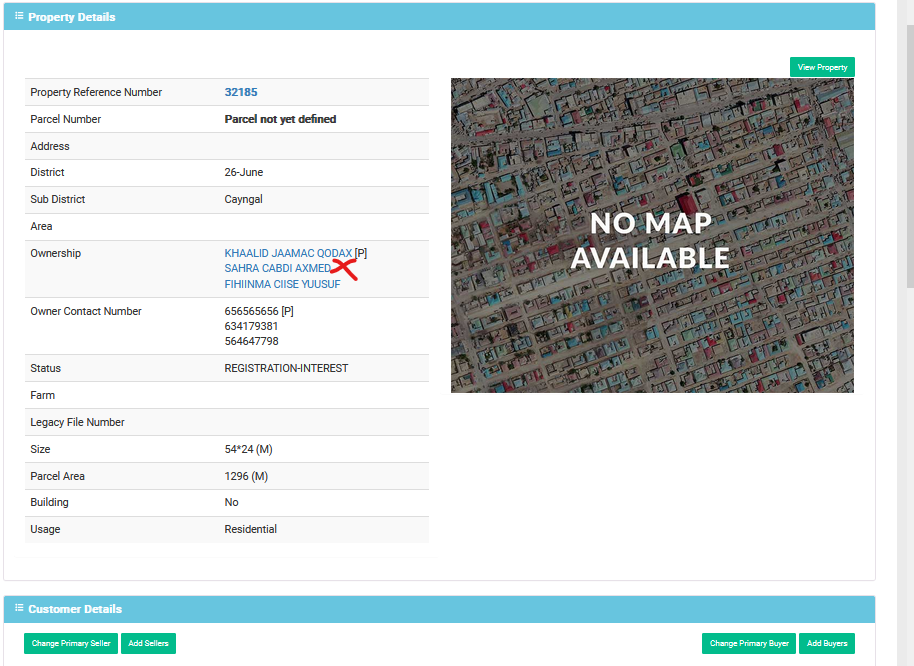
Task: Select contact number 634179381
Action: (251, 326)
